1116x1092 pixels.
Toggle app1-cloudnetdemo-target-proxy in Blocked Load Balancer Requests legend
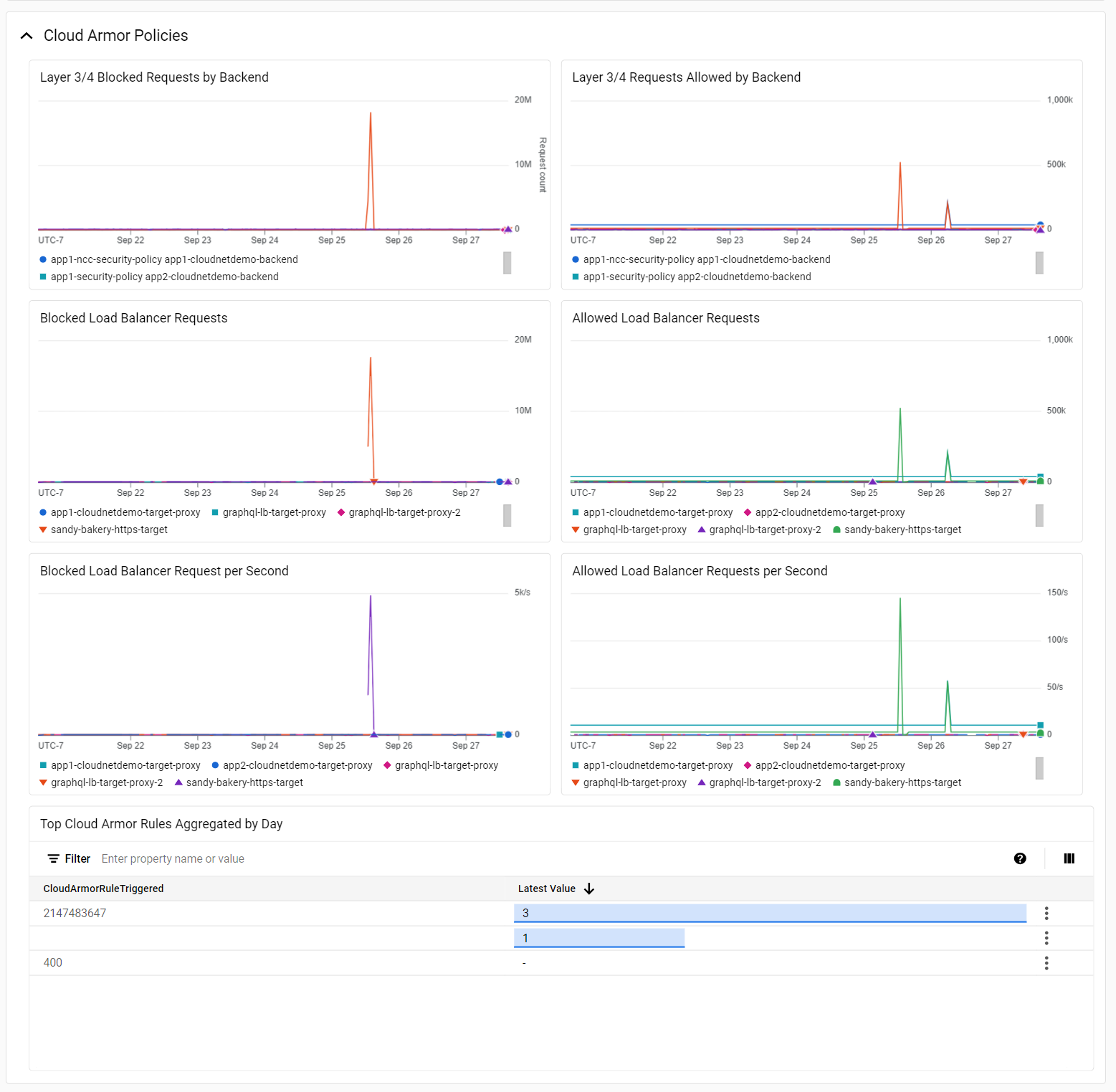click(120, 512)
